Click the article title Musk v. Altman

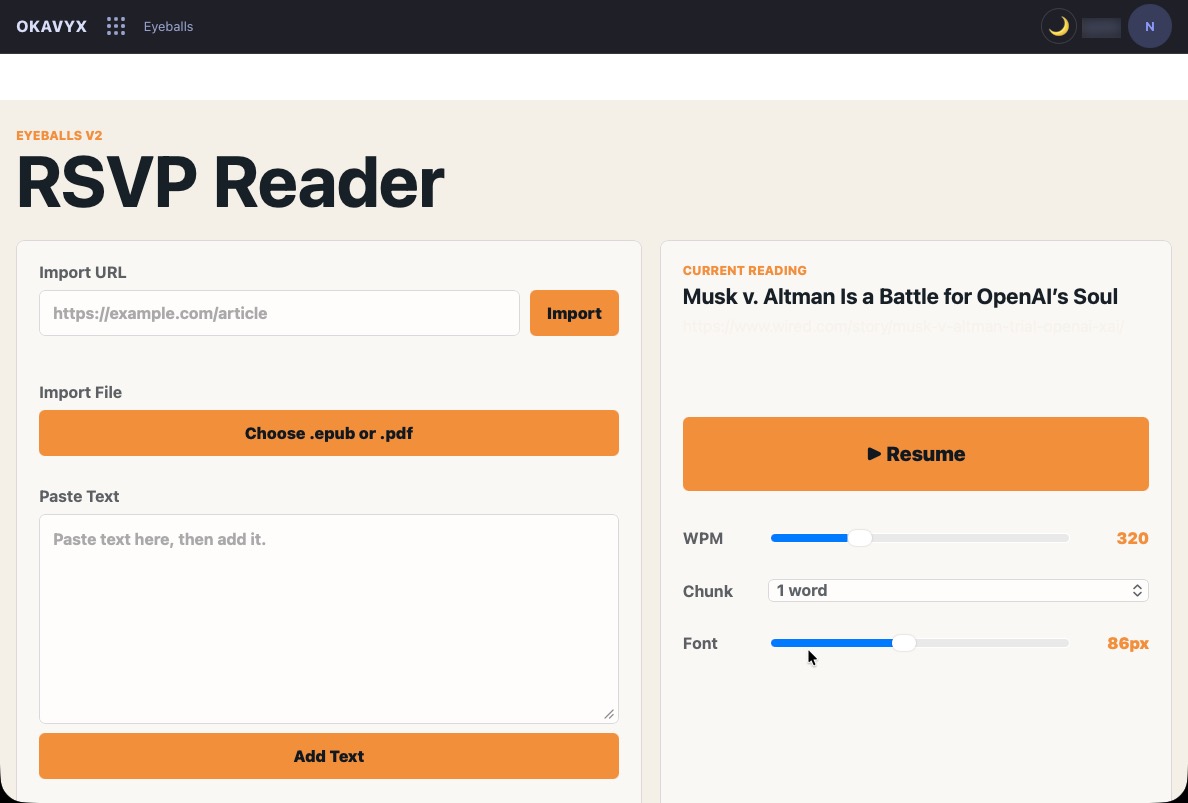pyautogui.click(x=900, y=296)
